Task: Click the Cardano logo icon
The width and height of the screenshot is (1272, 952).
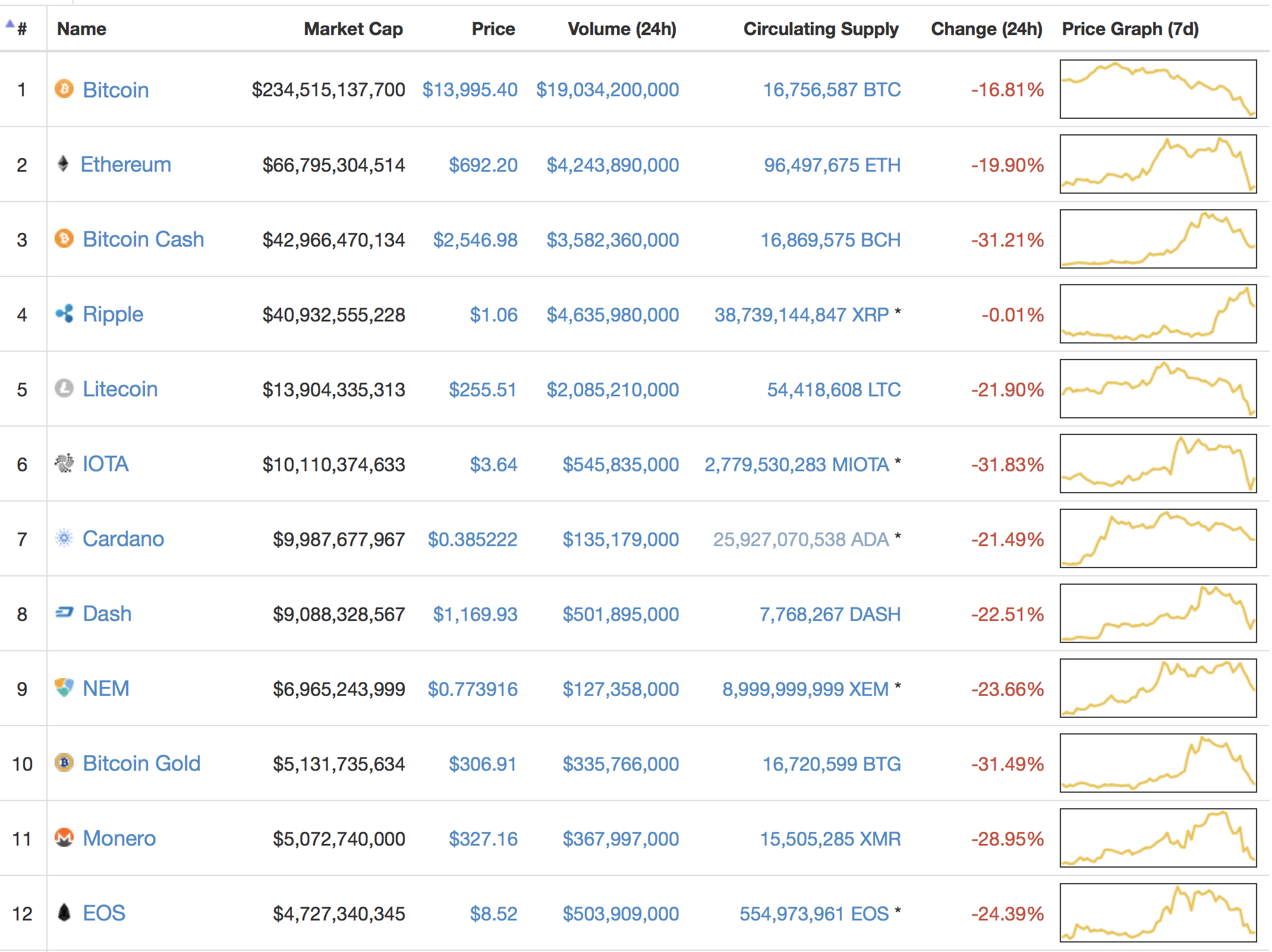Action: (64, 538)
